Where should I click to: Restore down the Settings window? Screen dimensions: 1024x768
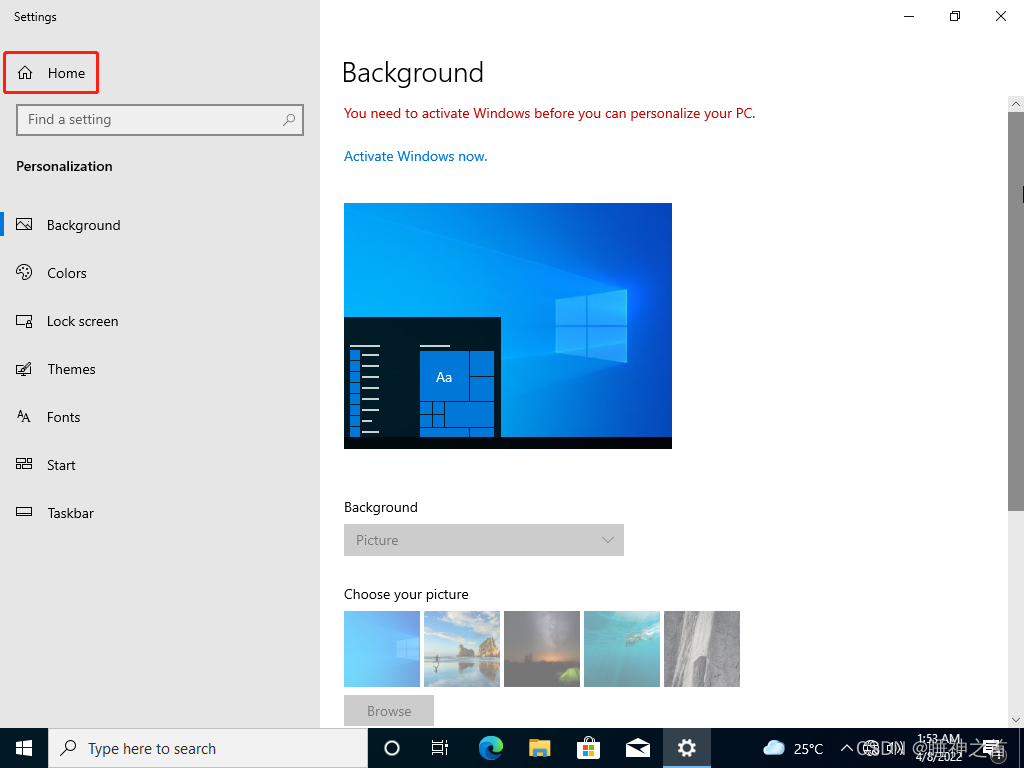(x=955, y=16)
